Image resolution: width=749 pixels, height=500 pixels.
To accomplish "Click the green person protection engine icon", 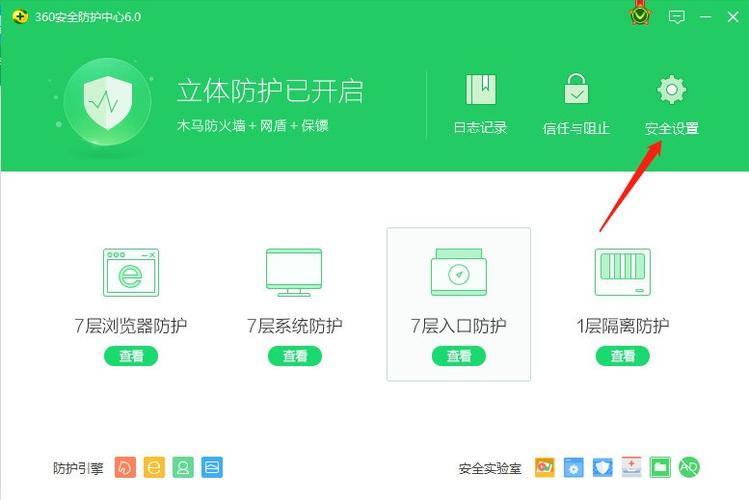I will pos(183,468).
